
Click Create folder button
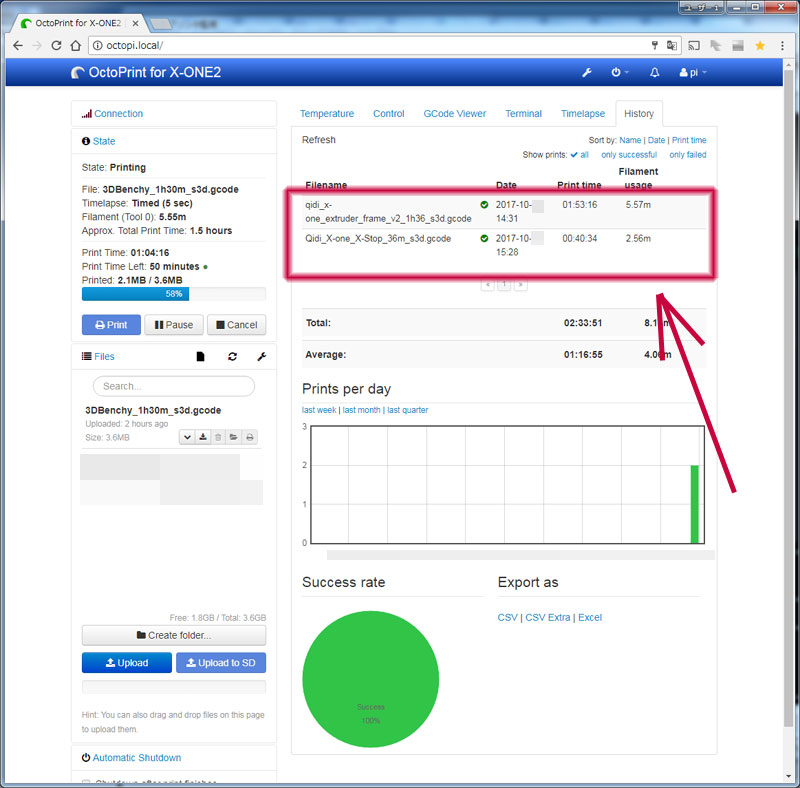click(174, 635)
